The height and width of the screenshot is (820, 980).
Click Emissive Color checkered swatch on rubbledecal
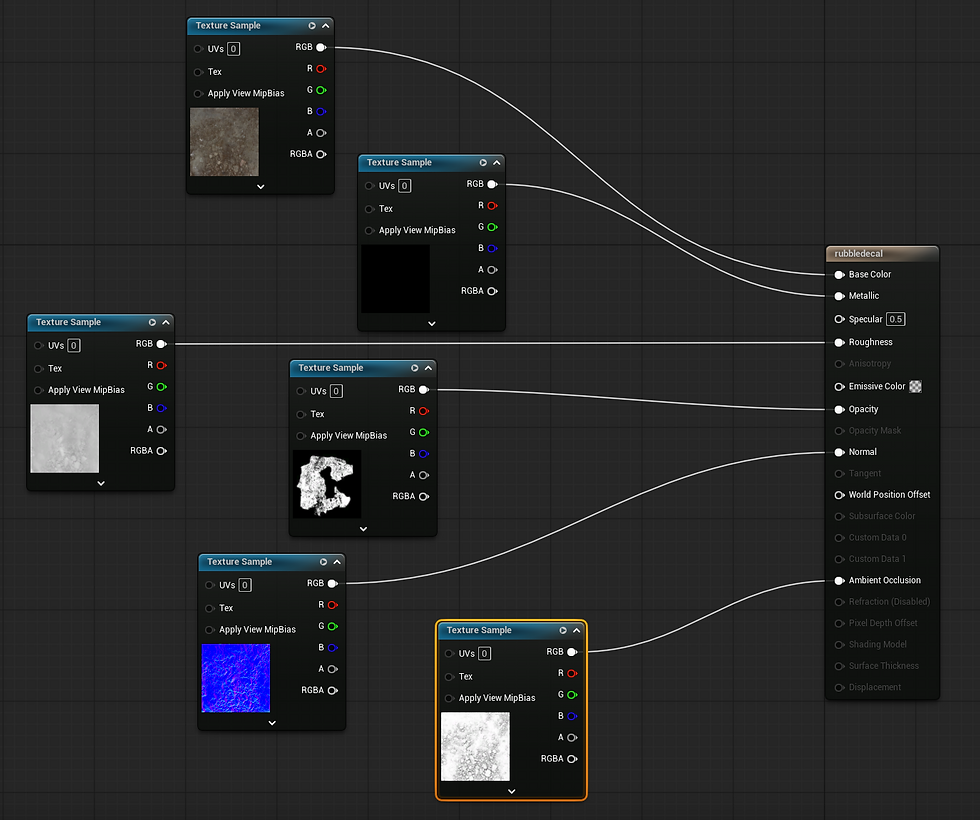click(915, 387)
